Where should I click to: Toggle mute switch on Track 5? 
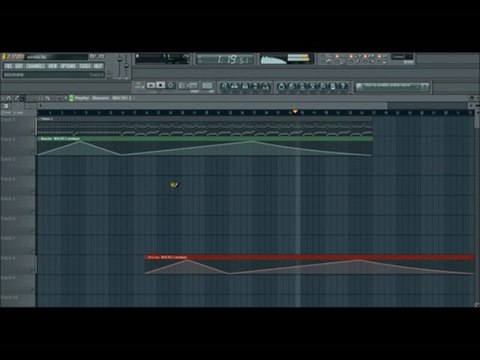click(x=33, y=211)
